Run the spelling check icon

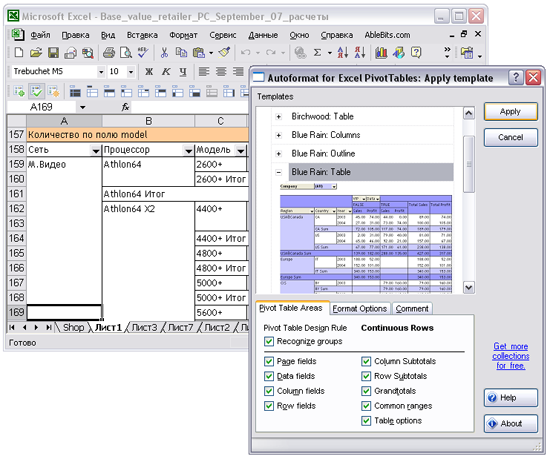tap(143, 53)
